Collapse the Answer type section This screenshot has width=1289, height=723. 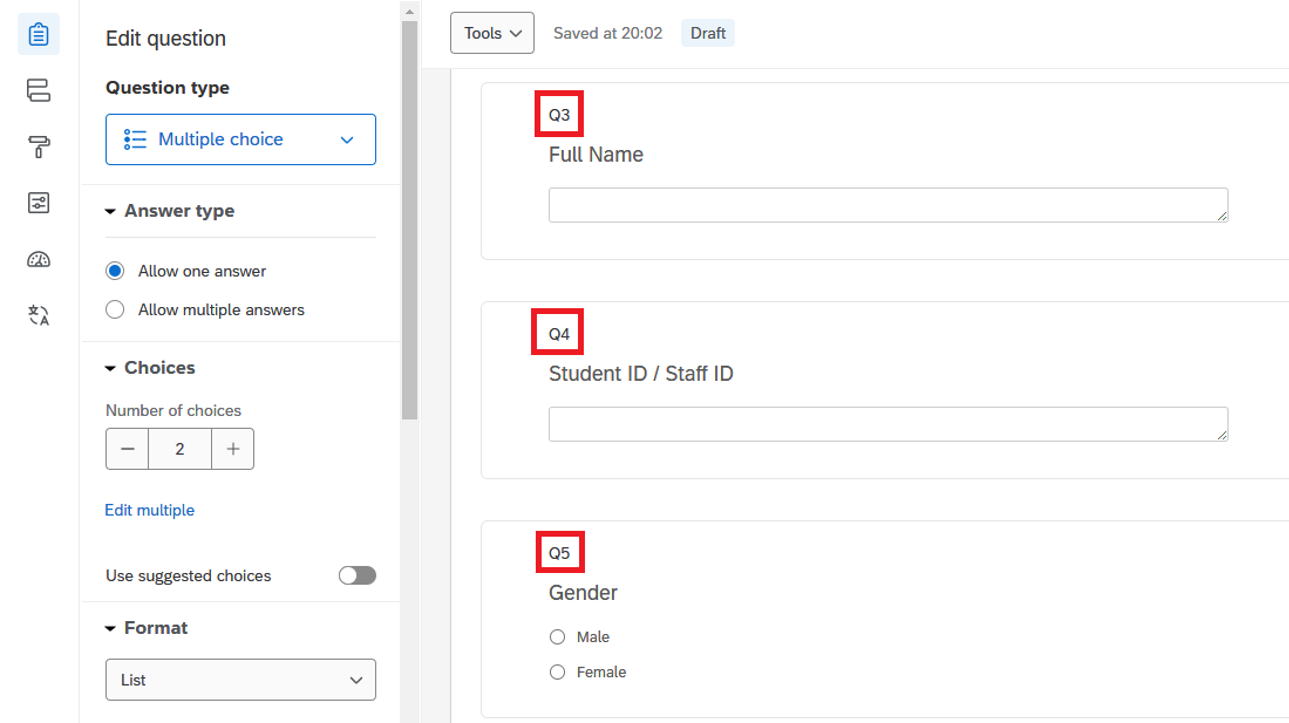coord(110,212)
